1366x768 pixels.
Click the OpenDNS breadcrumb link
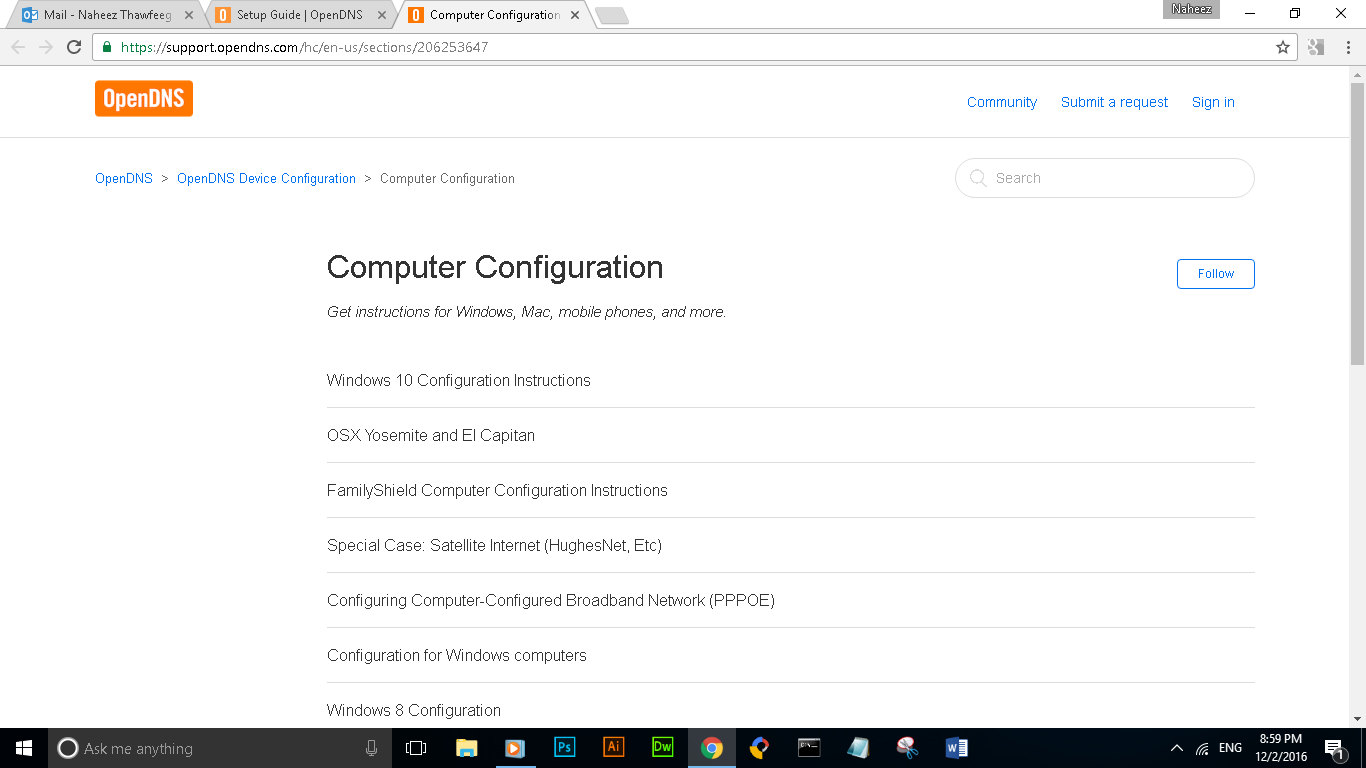coord(124,178)
